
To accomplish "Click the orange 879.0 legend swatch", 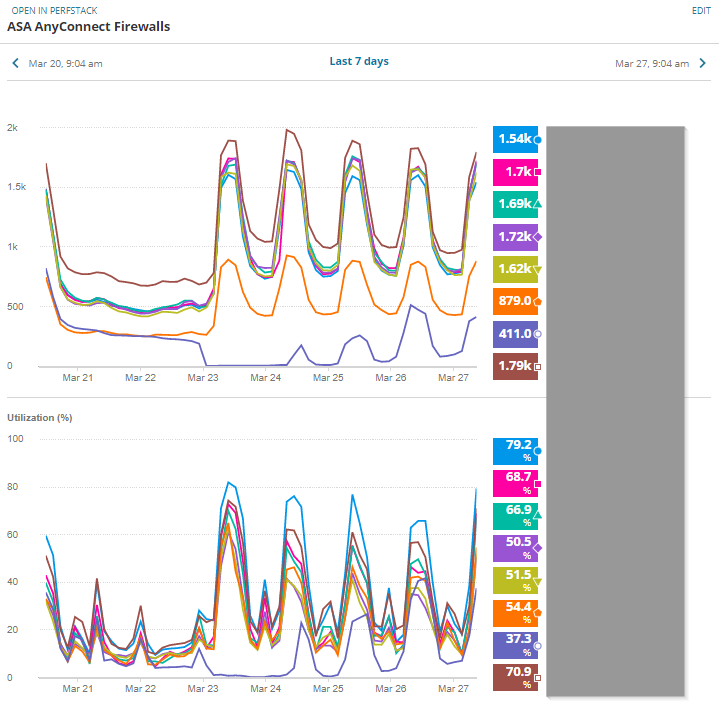I will (515, 301).
